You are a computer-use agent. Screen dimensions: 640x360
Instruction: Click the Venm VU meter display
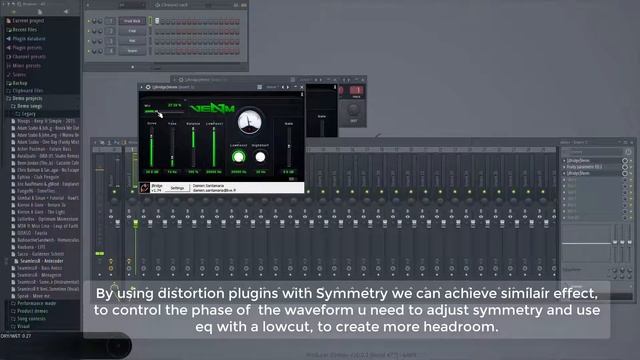[249, 121]
